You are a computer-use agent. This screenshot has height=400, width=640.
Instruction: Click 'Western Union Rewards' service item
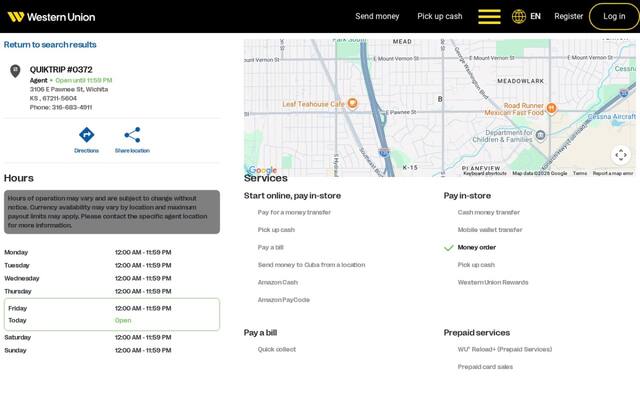pyautogui.click(x=493, y=282)
